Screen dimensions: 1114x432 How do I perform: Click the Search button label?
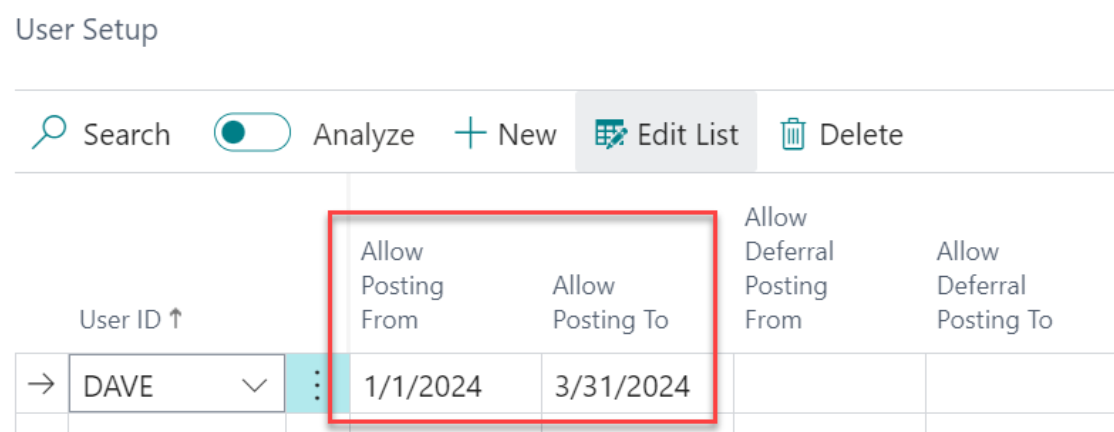coord(127,134)
